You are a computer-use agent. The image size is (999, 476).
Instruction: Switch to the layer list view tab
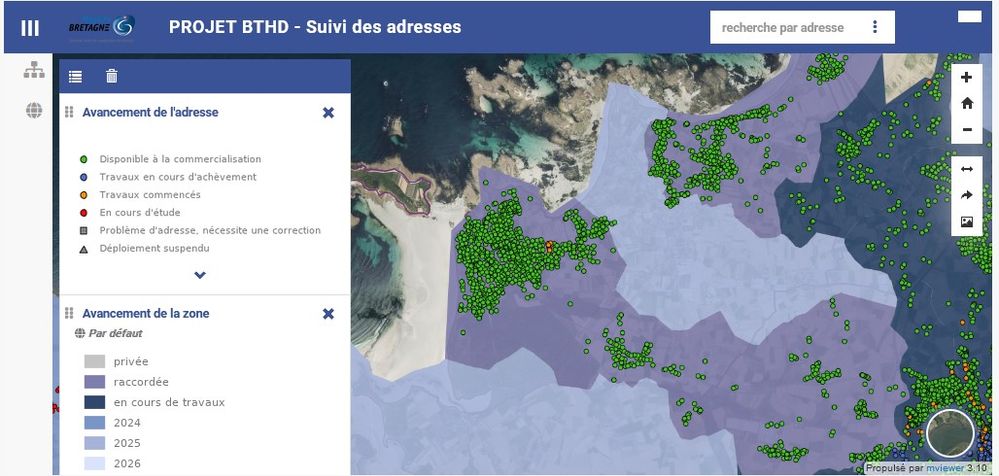(x=76, y=76)
